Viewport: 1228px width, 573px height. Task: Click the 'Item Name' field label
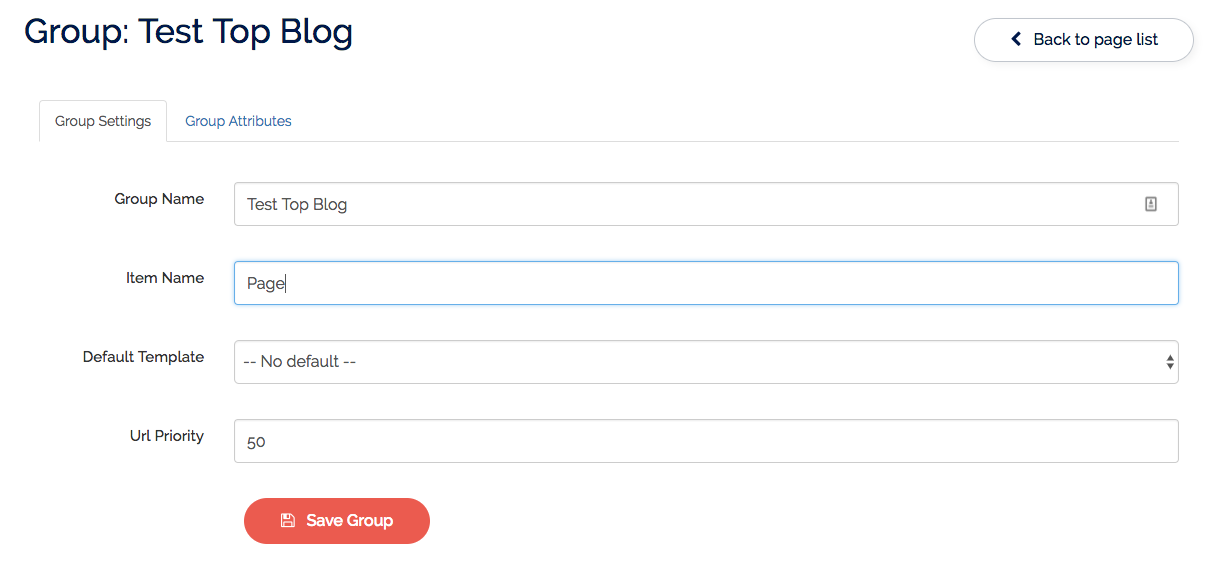(x=165, y=278)
